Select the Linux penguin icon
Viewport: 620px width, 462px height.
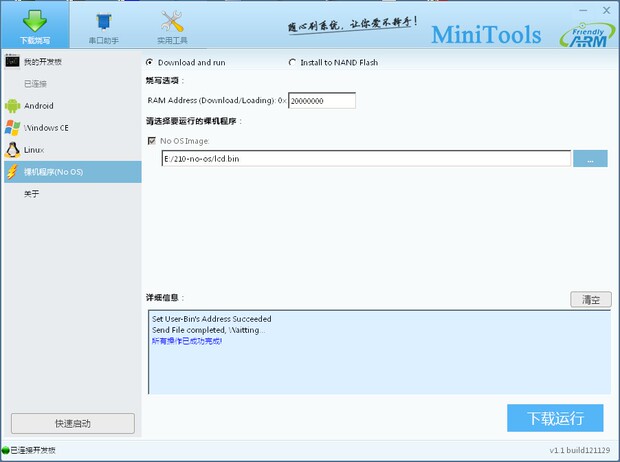click(12, 150)
